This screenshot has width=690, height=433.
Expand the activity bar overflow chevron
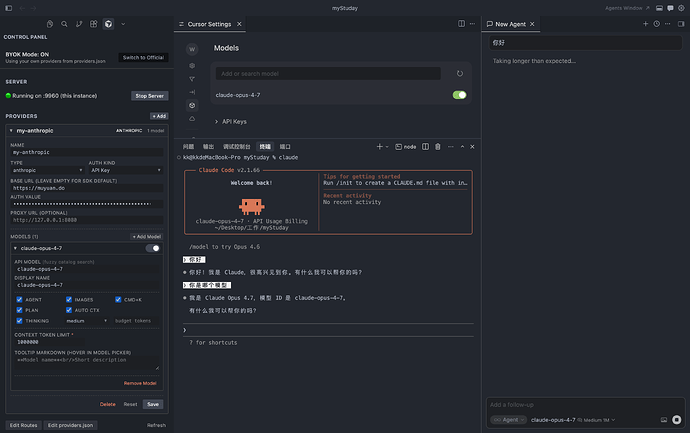tap(123, 24)
